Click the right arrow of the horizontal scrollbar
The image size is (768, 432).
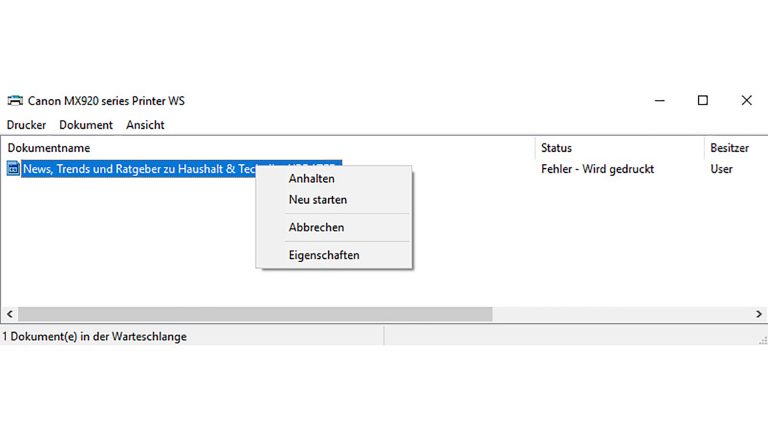click(x=759, y=314)
